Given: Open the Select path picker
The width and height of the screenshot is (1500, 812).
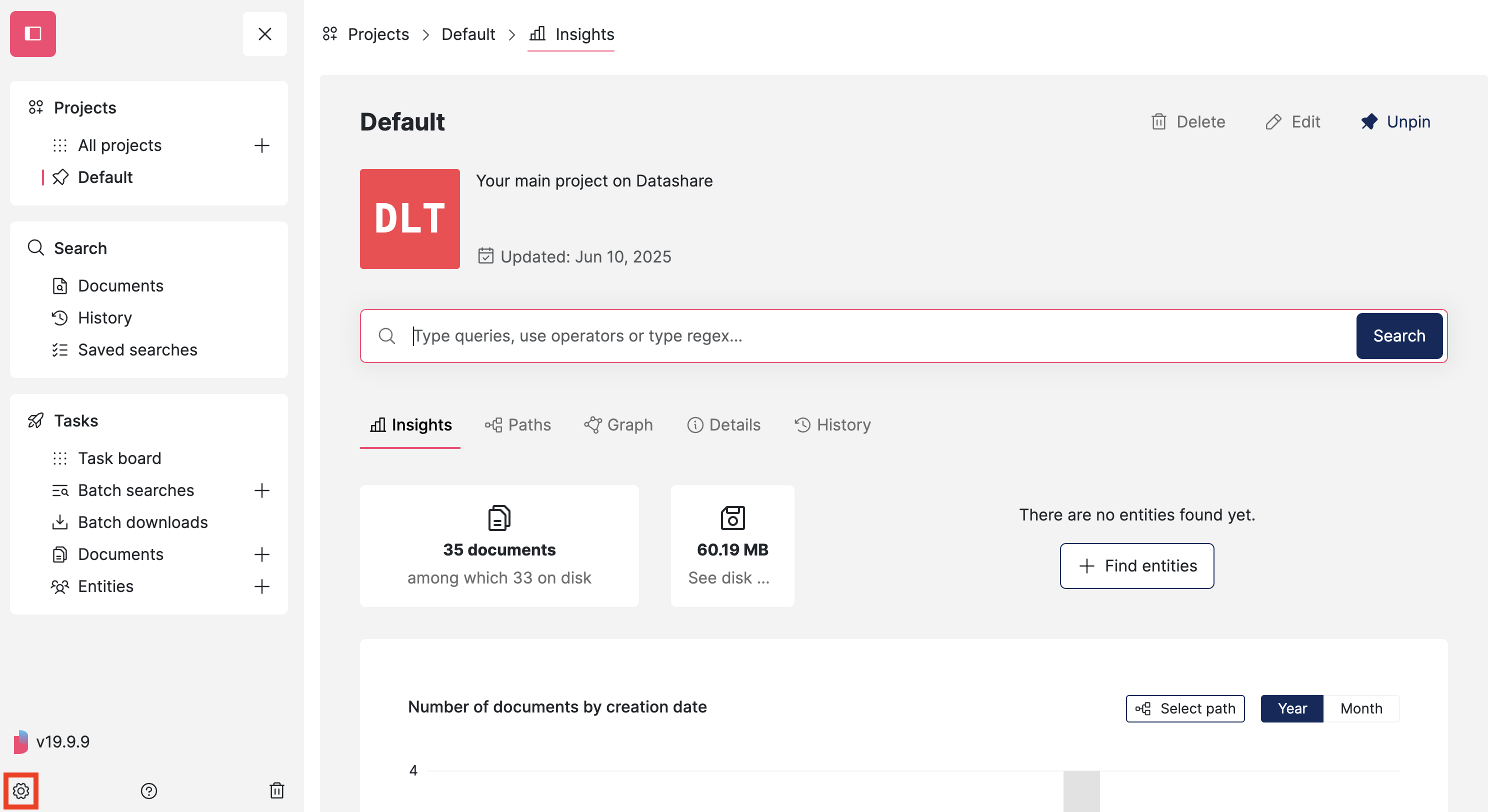Looking at the screenshot, I should 1185,708.
